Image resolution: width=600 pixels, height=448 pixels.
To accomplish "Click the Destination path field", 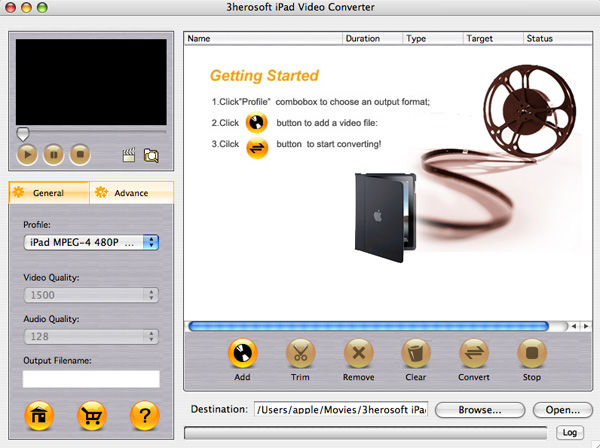I will [341, 410].
